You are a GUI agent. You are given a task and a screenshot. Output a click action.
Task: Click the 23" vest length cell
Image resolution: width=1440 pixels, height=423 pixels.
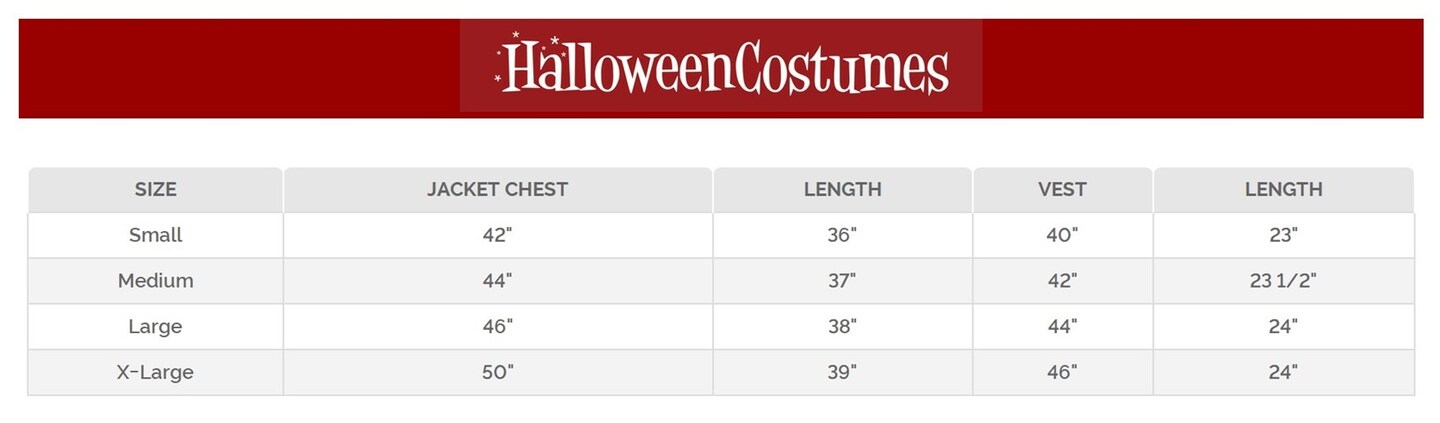(x=1283, y=235)
